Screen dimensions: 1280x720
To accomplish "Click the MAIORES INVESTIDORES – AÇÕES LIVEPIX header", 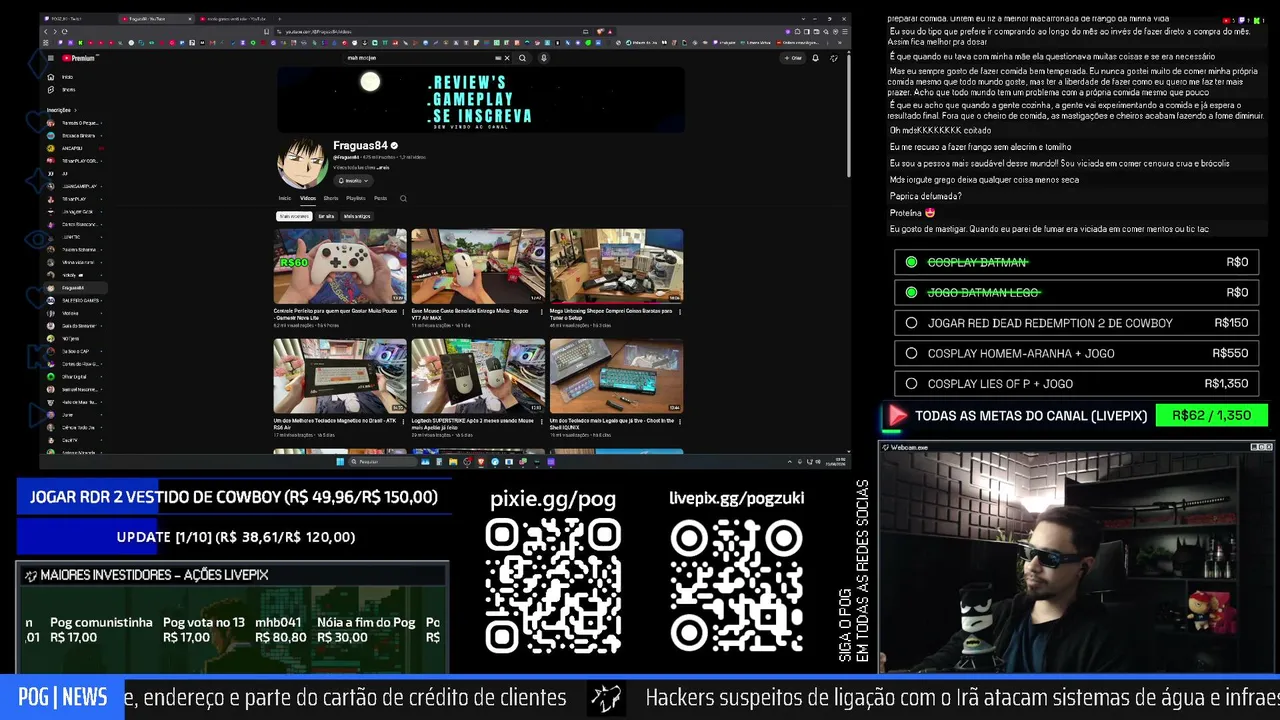I will coord(232,575).
